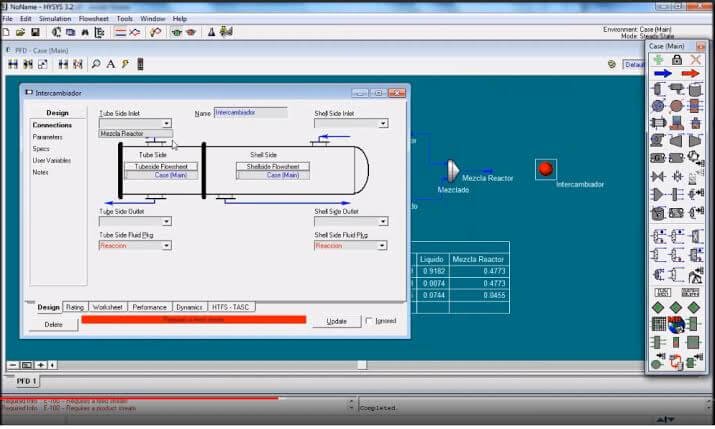The height and width of the screenshot is (429, 715).
Task: Click the PFD horizontal scrollbar thumb
Action: [x=362, y=365]
